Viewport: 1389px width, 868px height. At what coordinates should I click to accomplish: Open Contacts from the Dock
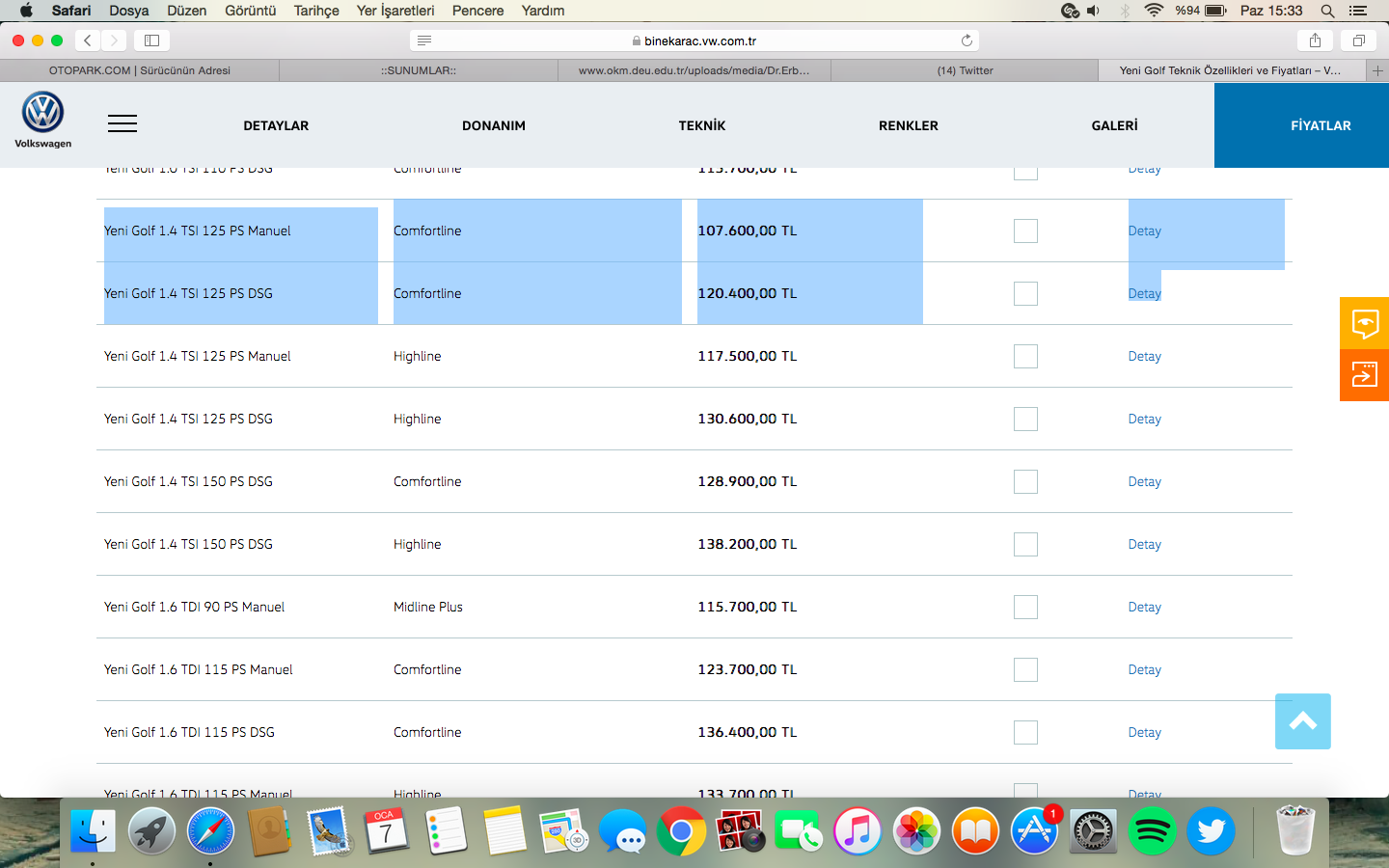[269, 831]
